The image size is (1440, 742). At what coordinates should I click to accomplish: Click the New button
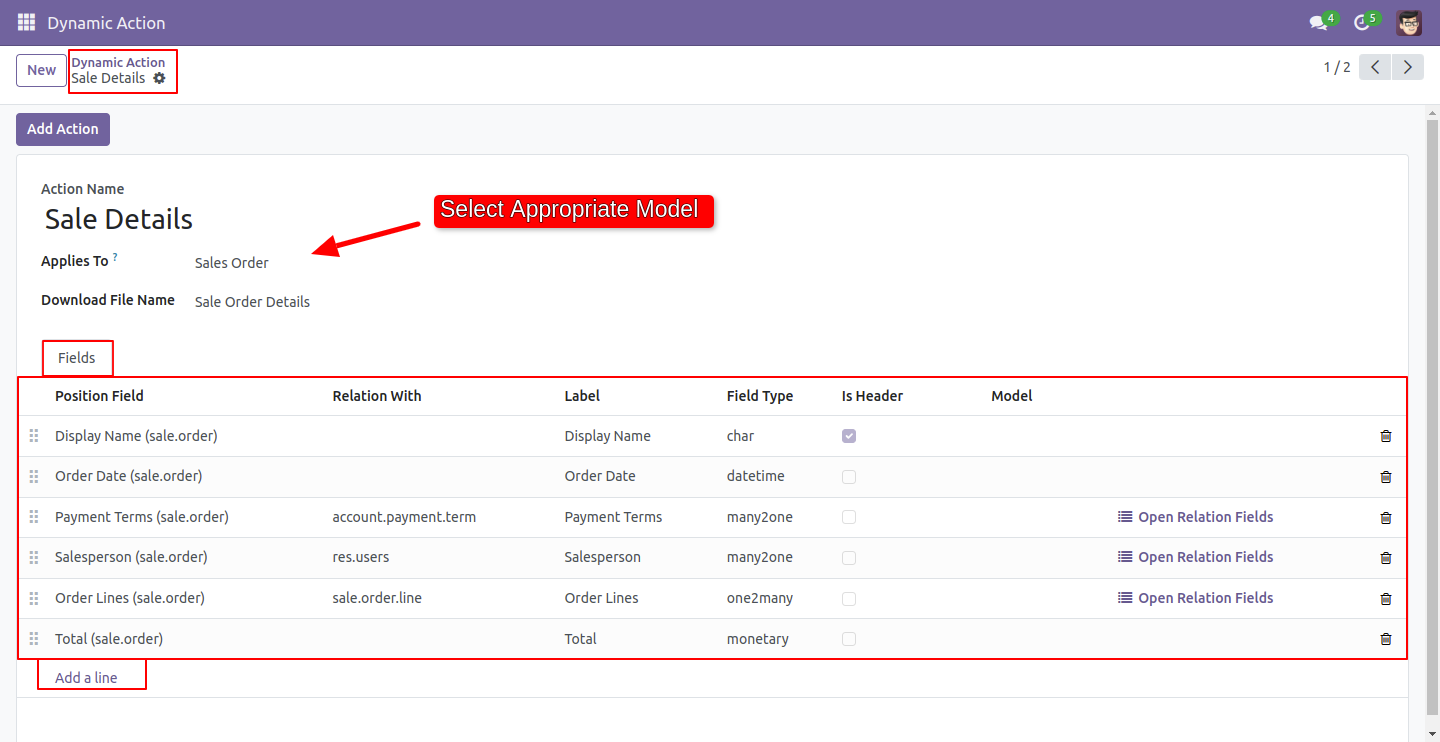tap(42, 70)
